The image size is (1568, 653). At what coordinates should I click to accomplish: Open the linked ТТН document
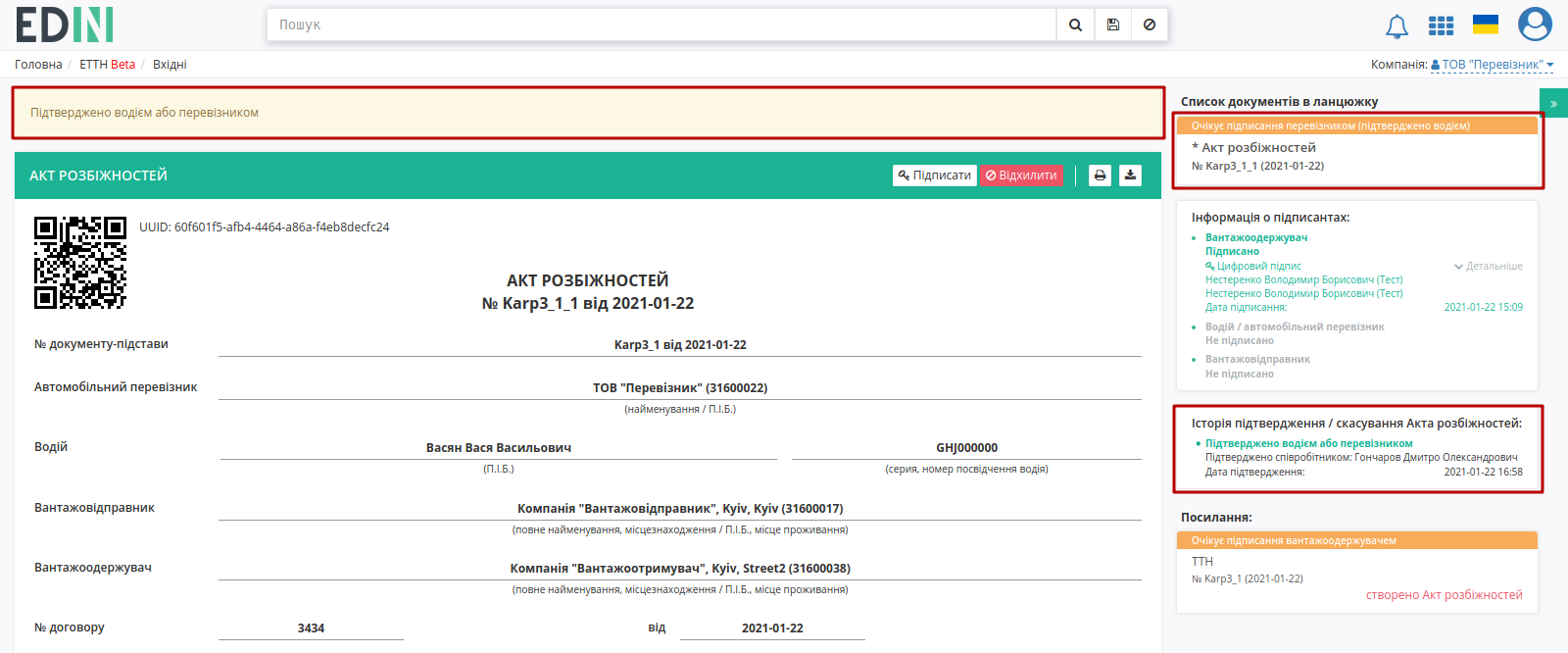click(x=1202, y=562)
